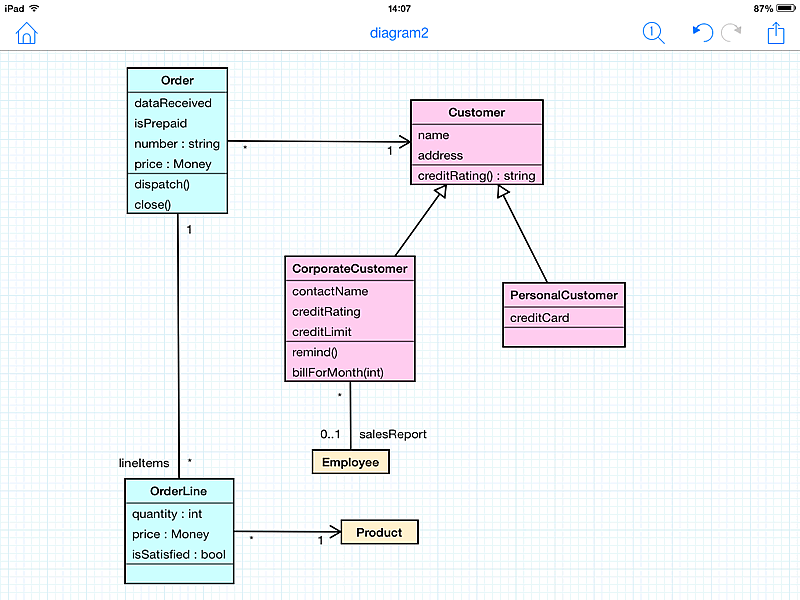This screenshot has height=600, width=800.
Task: Tap 'quantity : int' in OrderLine
Action: coord(167,514)
